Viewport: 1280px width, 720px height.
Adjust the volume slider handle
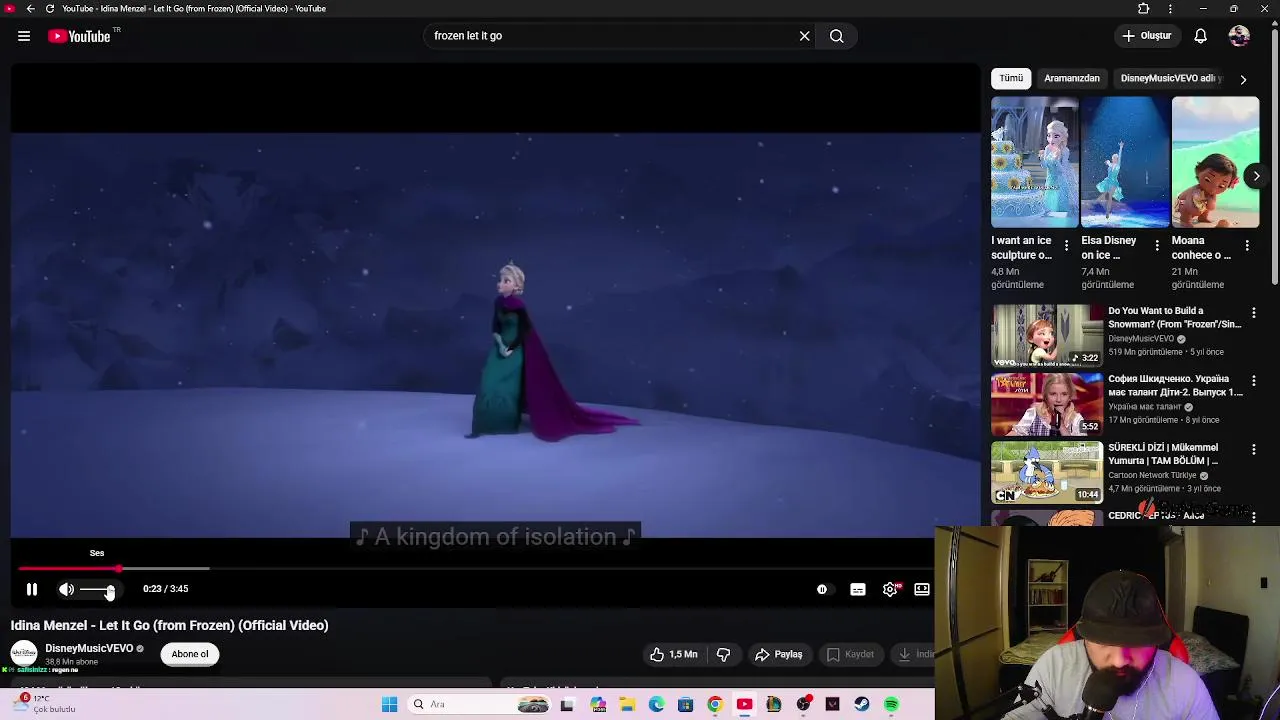point(110,590)
